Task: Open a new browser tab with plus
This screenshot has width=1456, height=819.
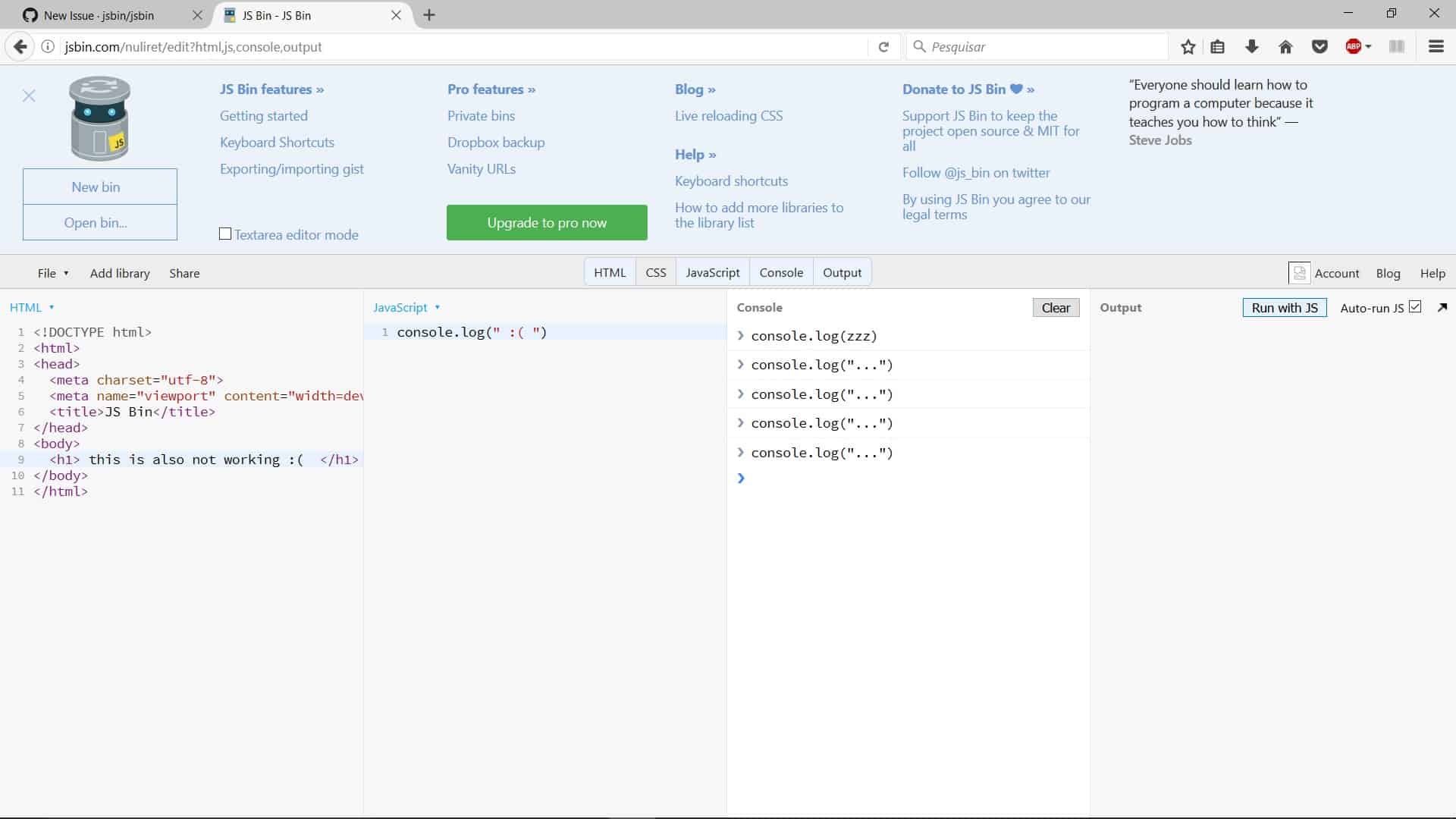Action: pos(429,15)
